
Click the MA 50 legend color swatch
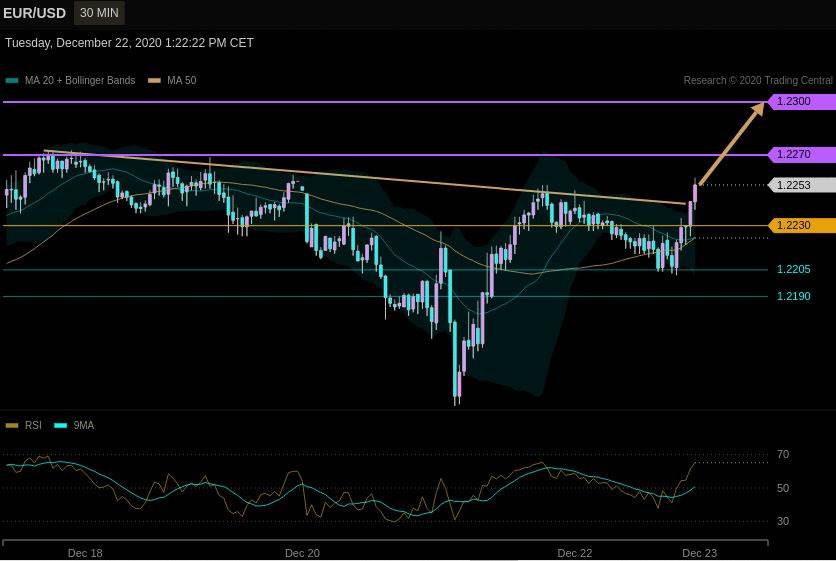[x=154, y=81]
